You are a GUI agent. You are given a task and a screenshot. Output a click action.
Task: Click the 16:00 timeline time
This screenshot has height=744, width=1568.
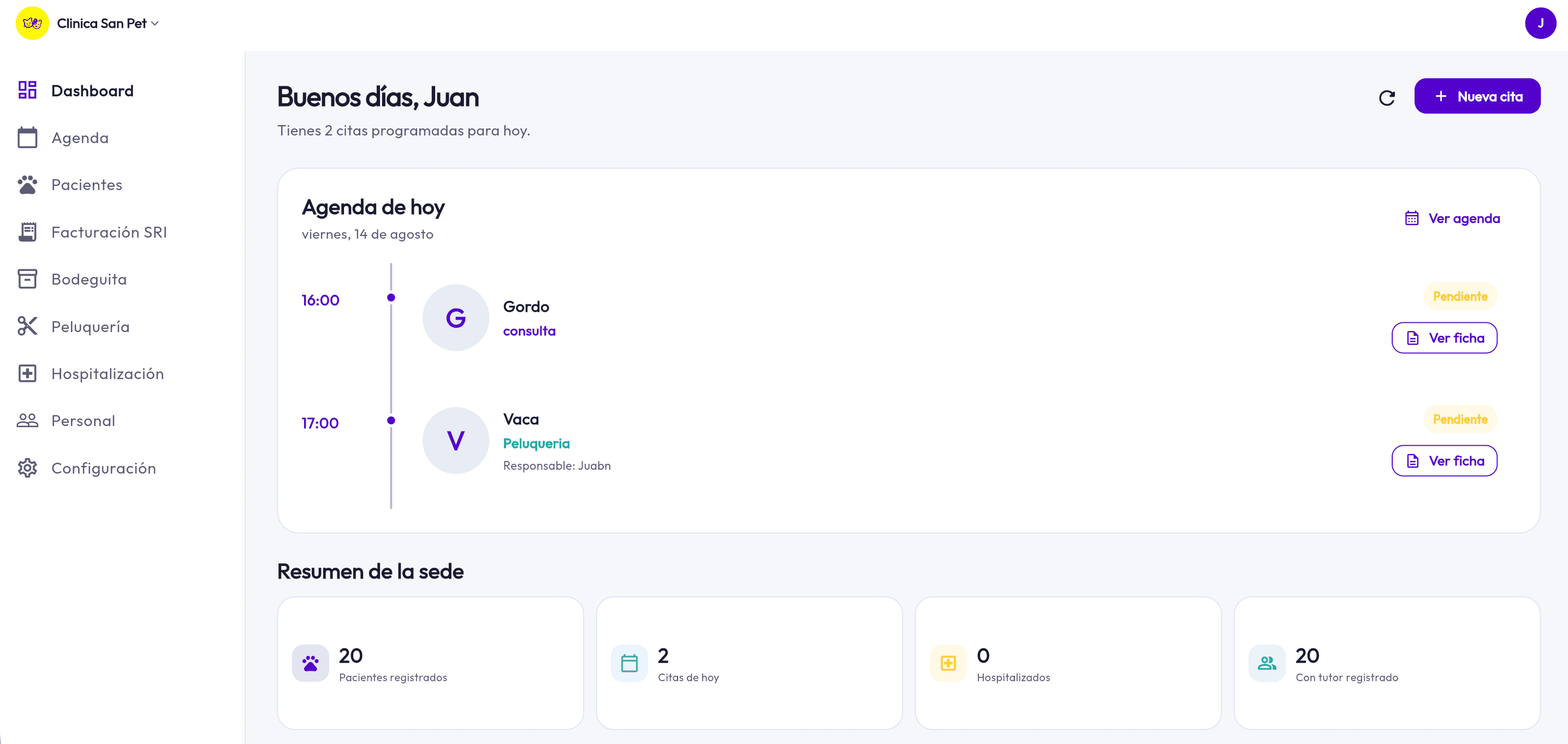point(320,300)
